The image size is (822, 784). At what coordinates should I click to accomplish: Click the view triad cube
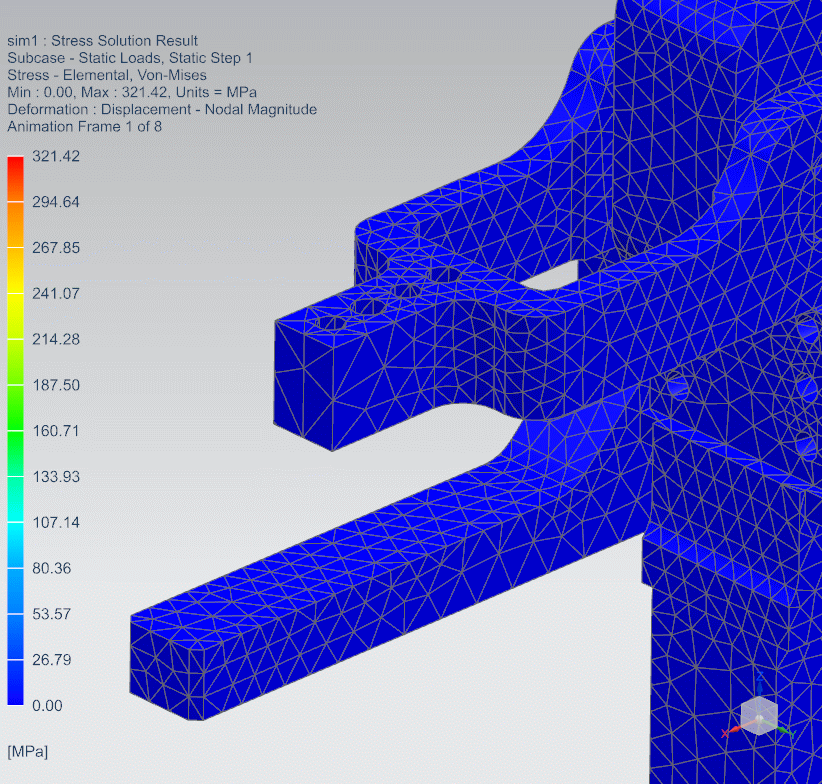pos(759,715)
